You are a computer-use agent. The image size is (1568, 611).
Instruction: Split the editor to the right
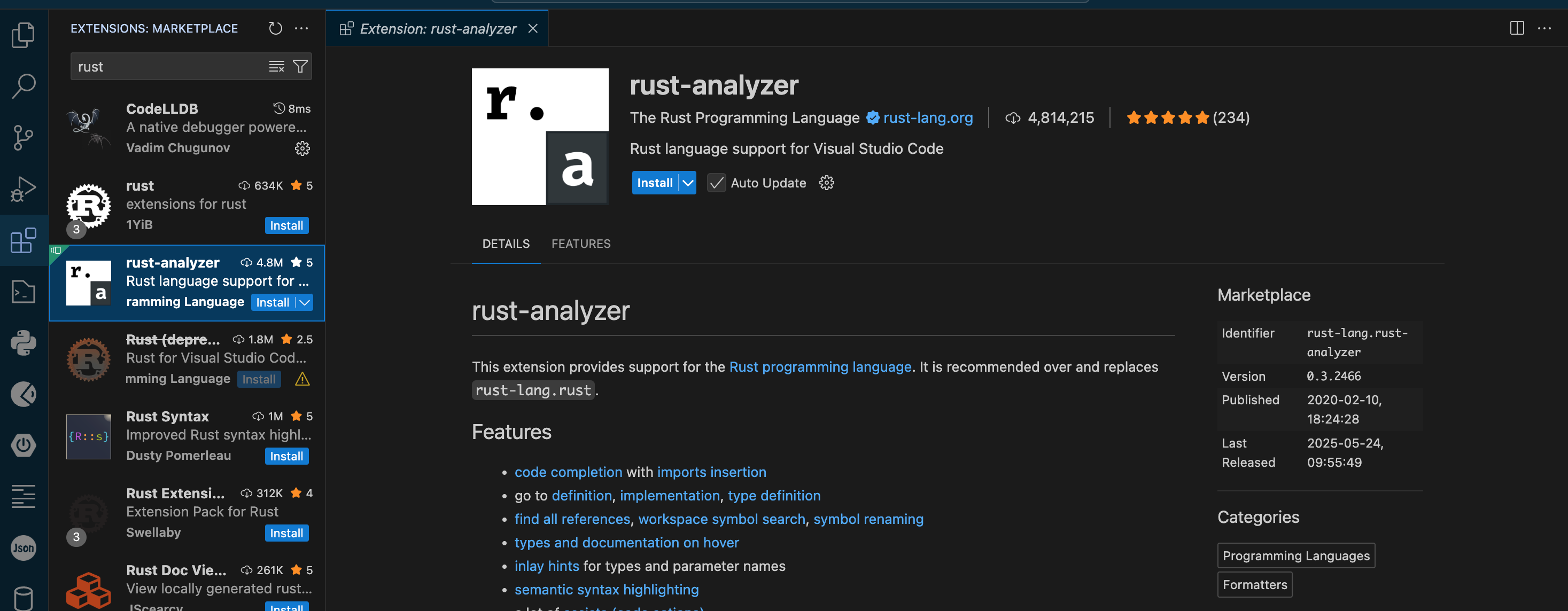(x=1516, y=28)
